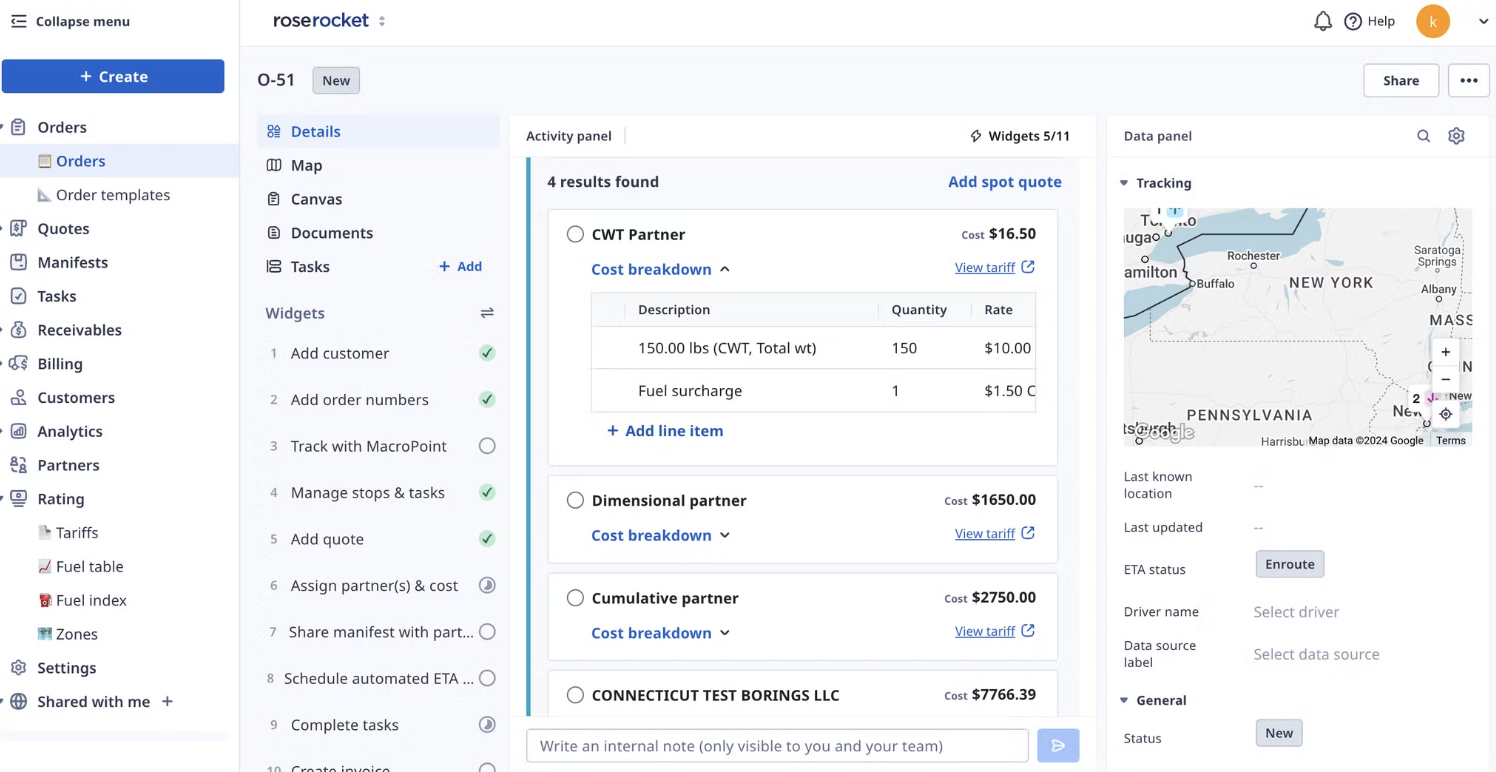Image resolution: width=1496 pixels, height=772 pixels.
Task: Open Fuel table in sidebar
Action: point(89,566)
